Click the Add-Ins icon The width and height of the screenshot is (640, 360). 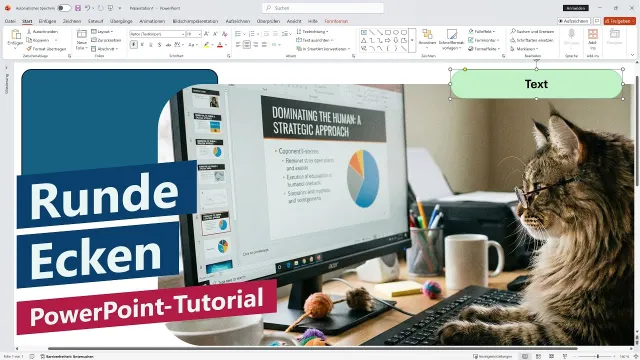click(593, 35)
